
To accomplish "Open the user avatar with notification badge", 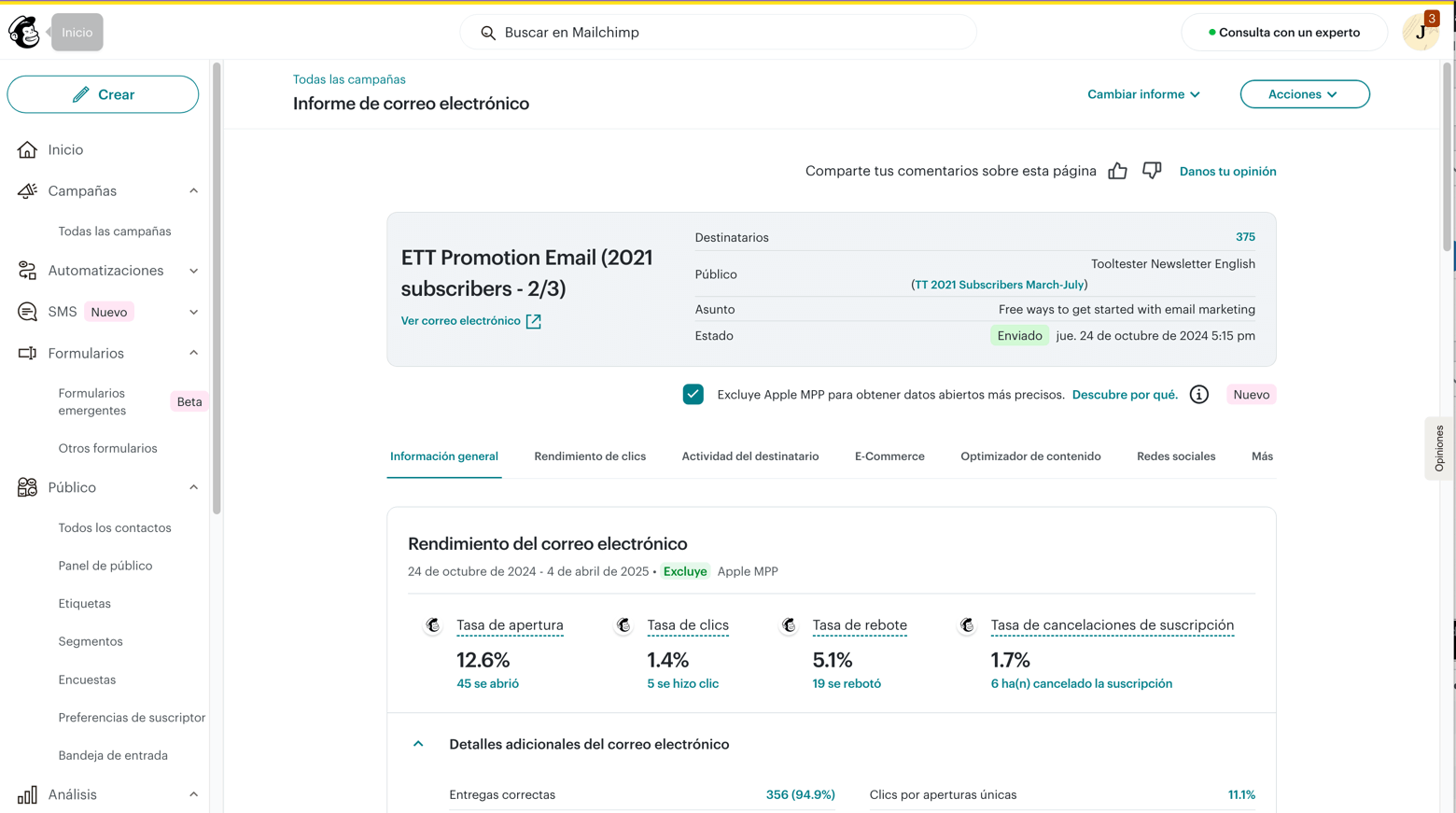I will (x=1421, y=32).
